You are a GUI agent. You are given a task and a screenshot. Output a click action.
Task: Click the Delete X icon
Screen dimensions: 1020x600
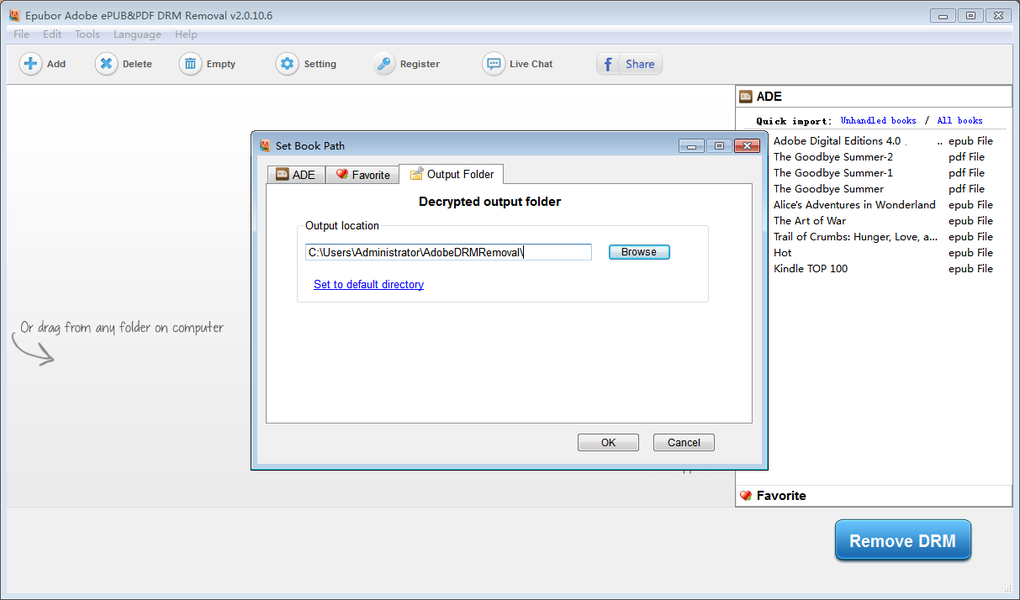pos(106,64)
